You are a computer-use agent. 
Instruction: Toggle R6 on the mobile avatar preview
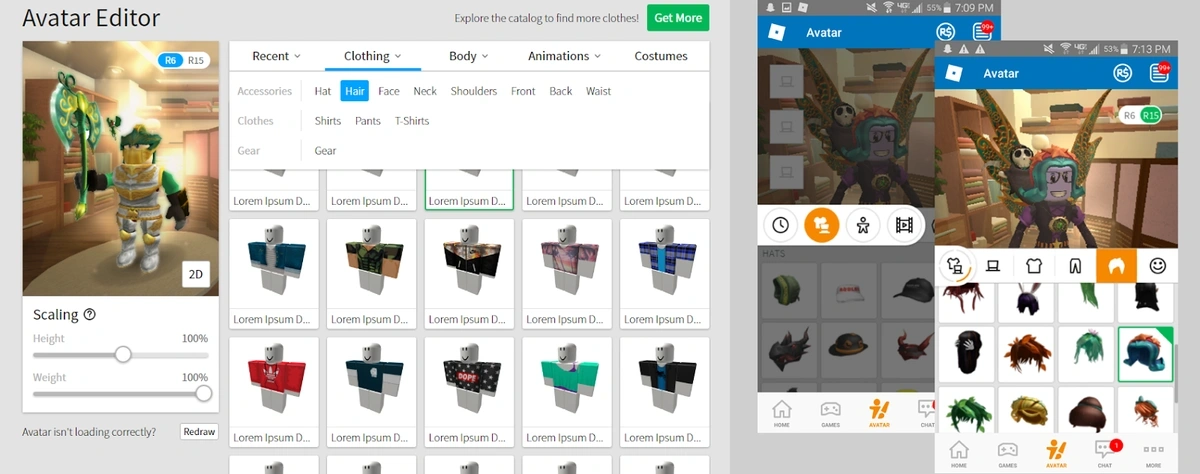pyautogui.click(x=1130, y=116)
